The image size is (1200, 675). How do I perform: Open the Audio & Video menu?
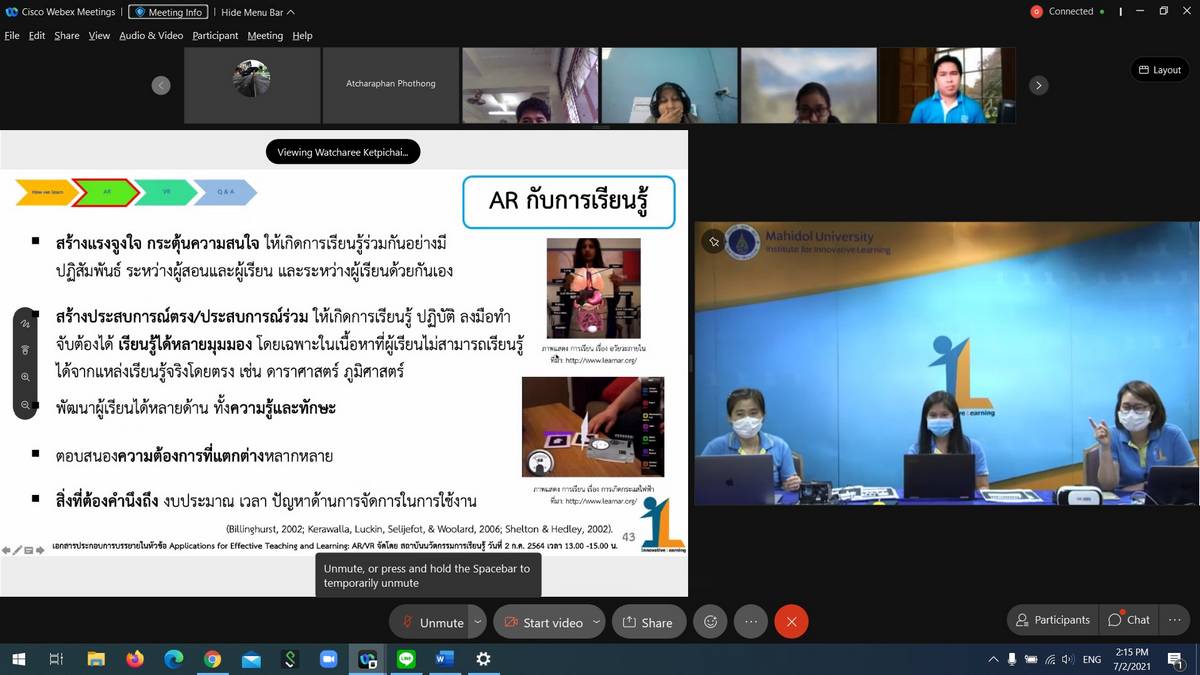[151, 35]
